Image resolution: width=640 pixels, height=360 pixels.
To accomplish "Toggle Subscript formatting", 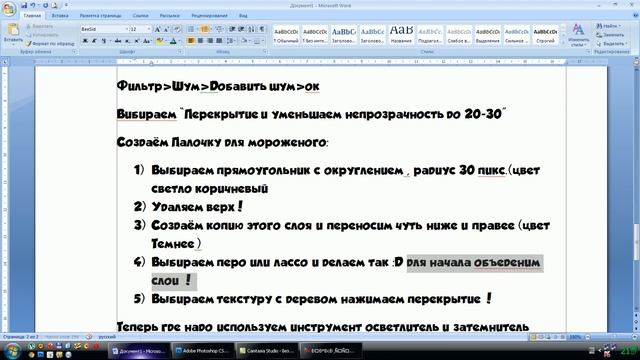I will pos(127,41).
